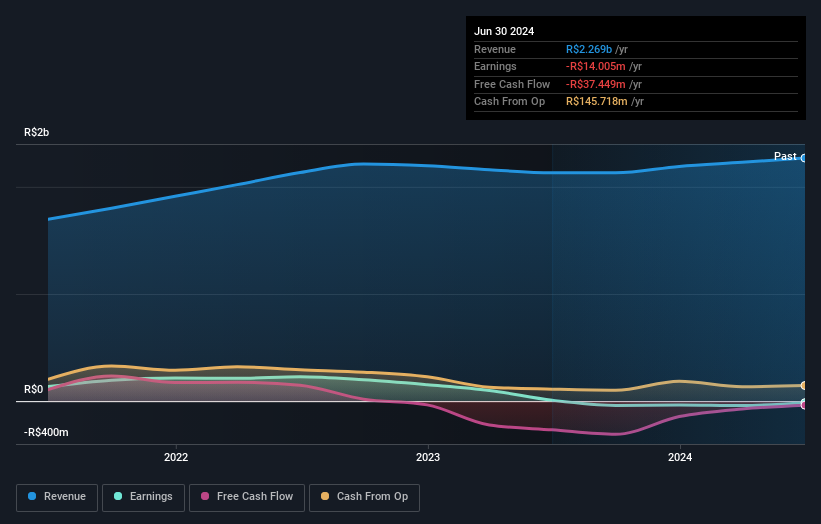Click the teal Earnings legend dot

tap(118, 496)
